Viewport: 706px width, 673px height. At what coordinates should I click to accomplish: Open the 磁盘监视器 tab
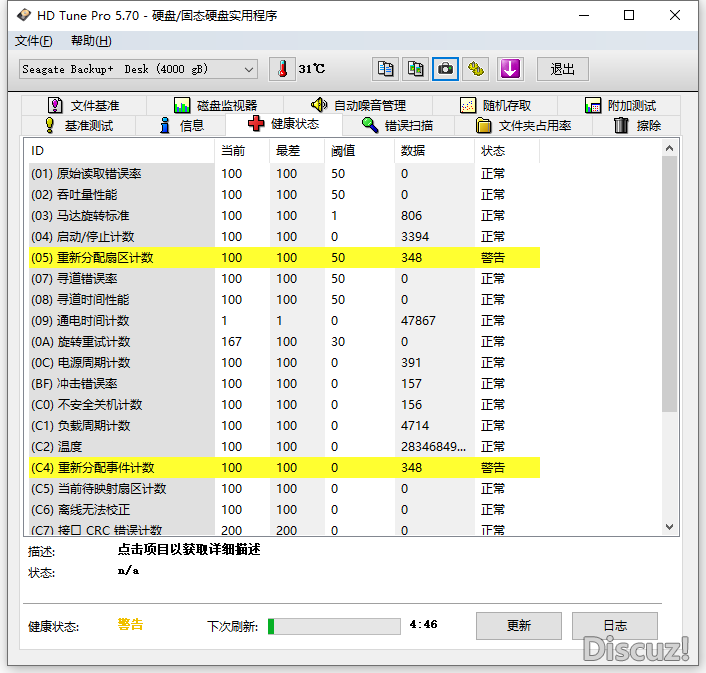pos(215,105)
